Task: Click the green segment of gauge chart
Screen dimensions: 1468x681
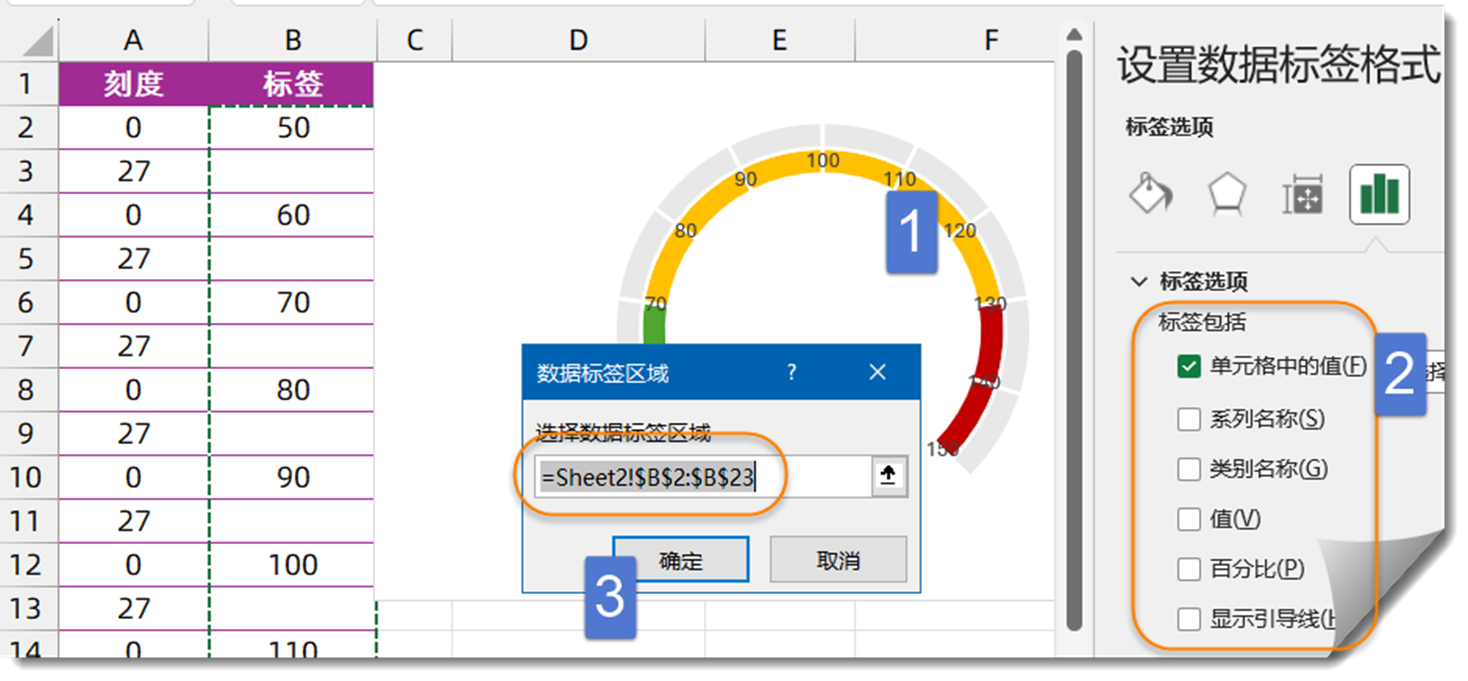Action: tap(653, 328)
